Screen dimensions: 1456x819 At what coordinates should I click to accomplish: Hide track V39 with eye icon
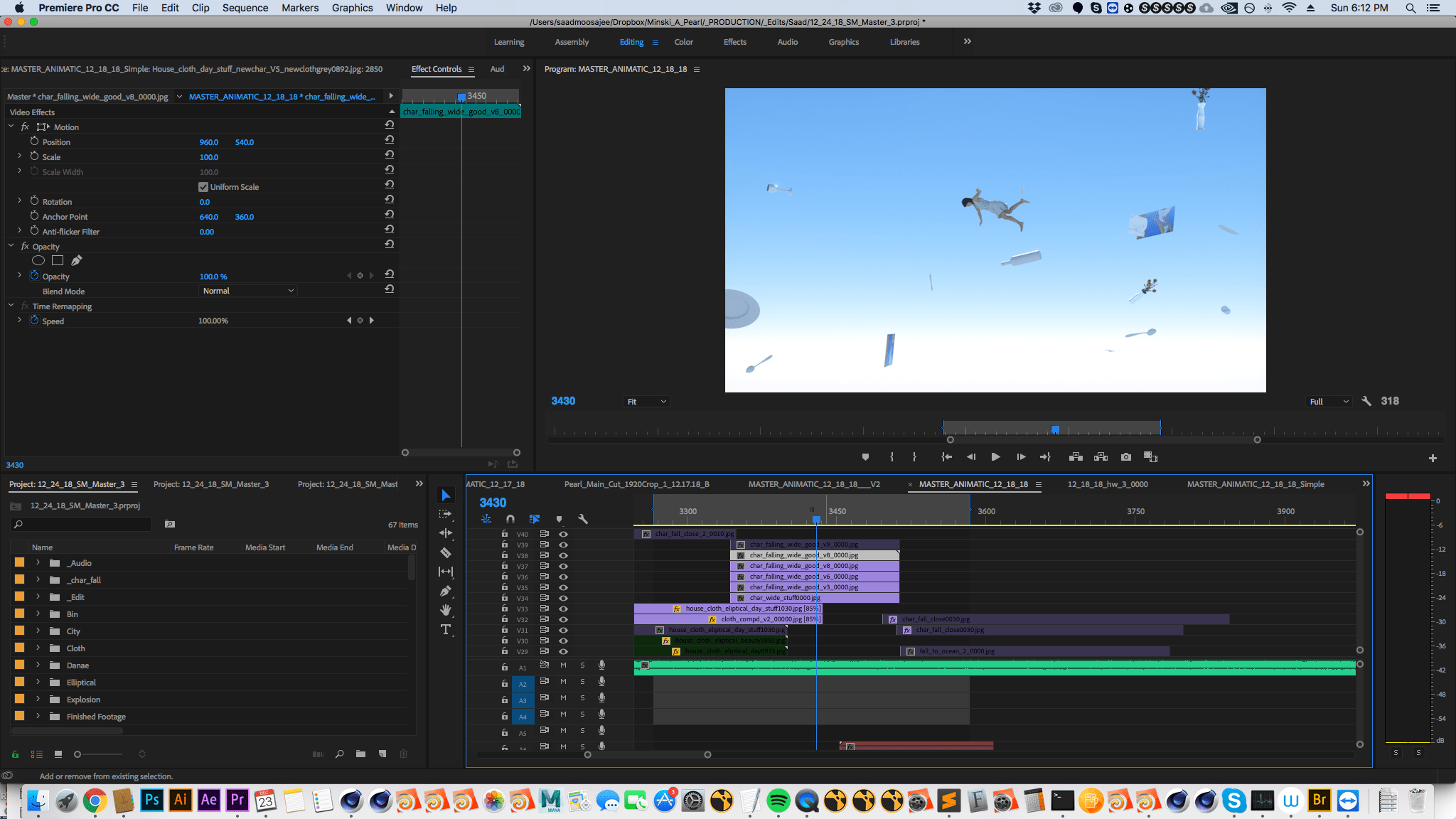click(x=563, y=545)
